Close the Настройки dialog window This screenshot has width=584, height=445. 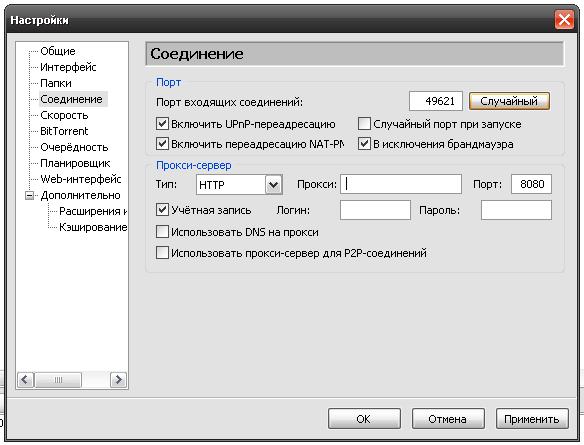point(564,19)
